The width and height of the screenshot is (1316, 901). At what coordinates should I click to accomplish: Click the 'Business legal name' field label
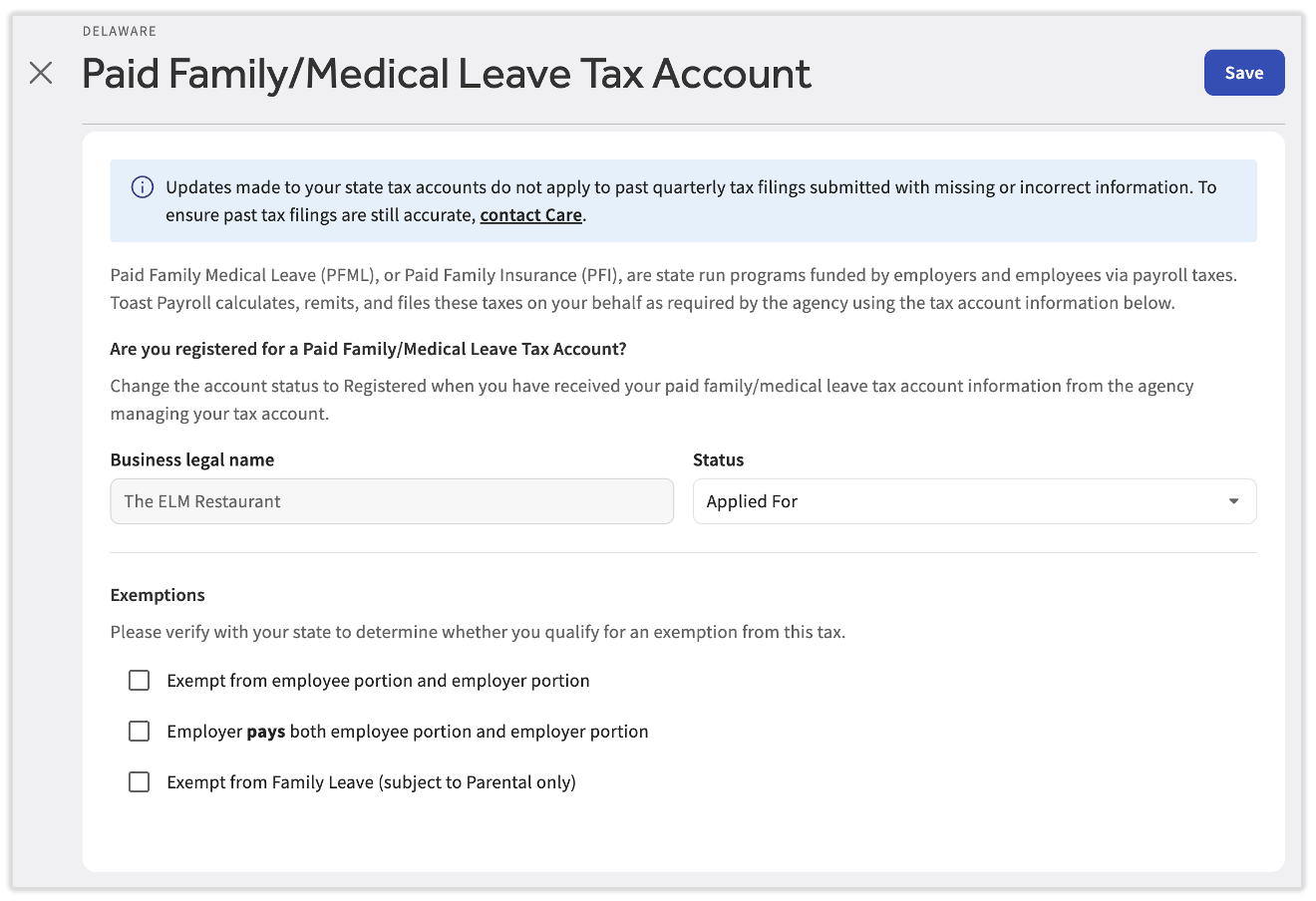192,459
